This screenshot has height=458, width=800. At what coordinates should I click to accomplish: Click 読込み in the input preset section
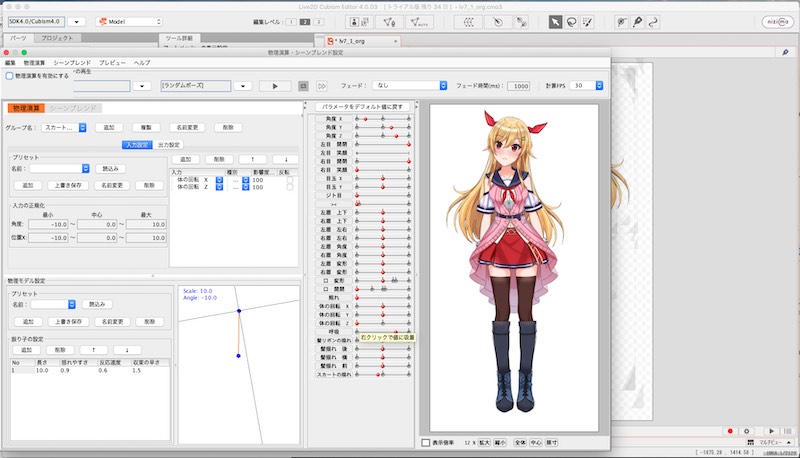[x=110, y=168]
